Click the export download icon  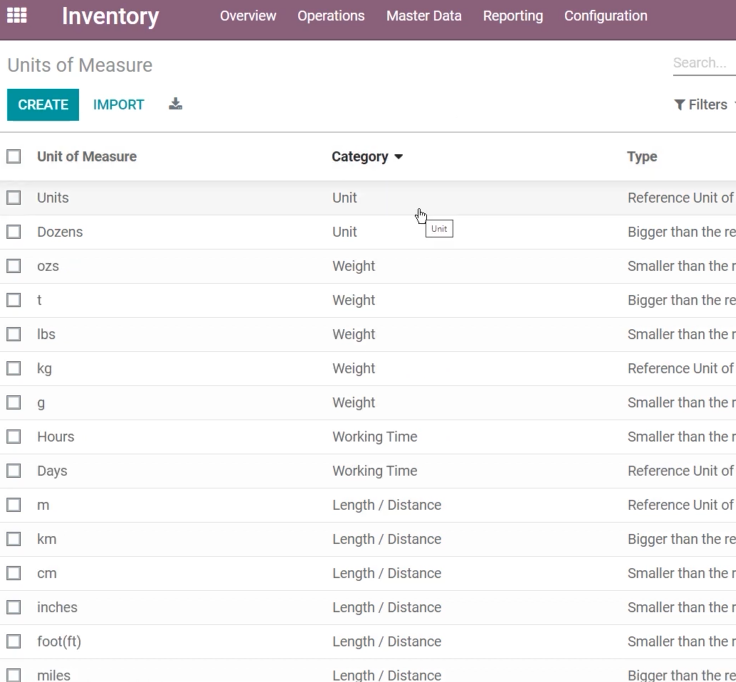pos(175,104)
